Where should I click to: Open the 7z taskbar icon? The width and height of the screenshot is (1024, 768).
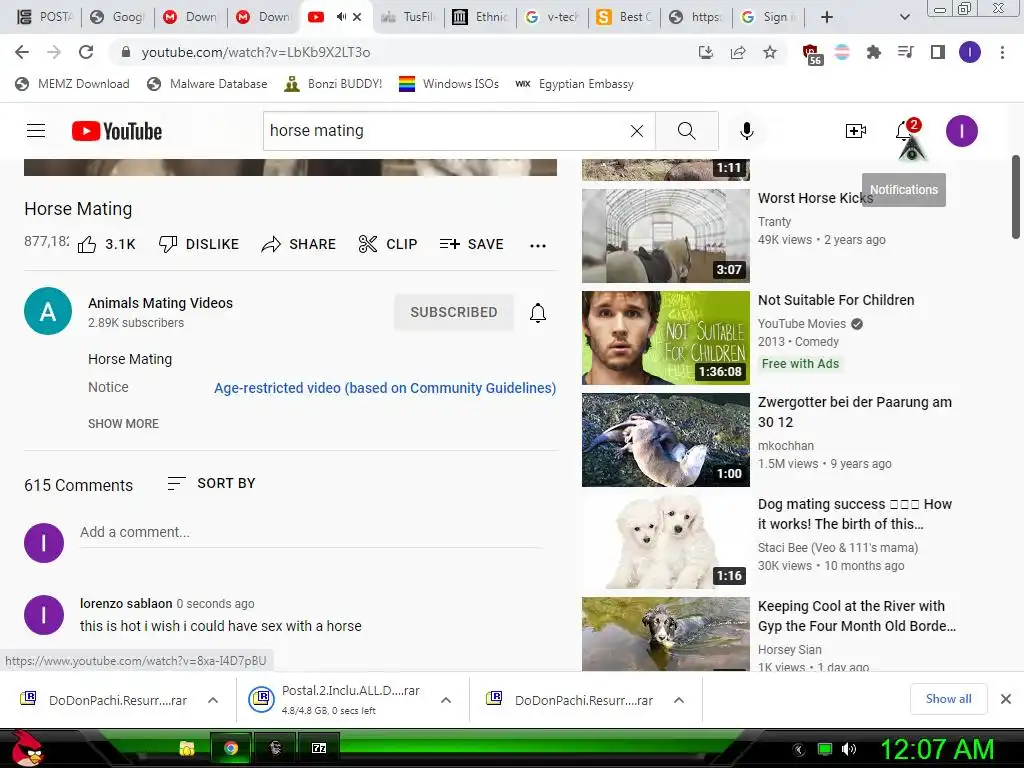[319, 748]
